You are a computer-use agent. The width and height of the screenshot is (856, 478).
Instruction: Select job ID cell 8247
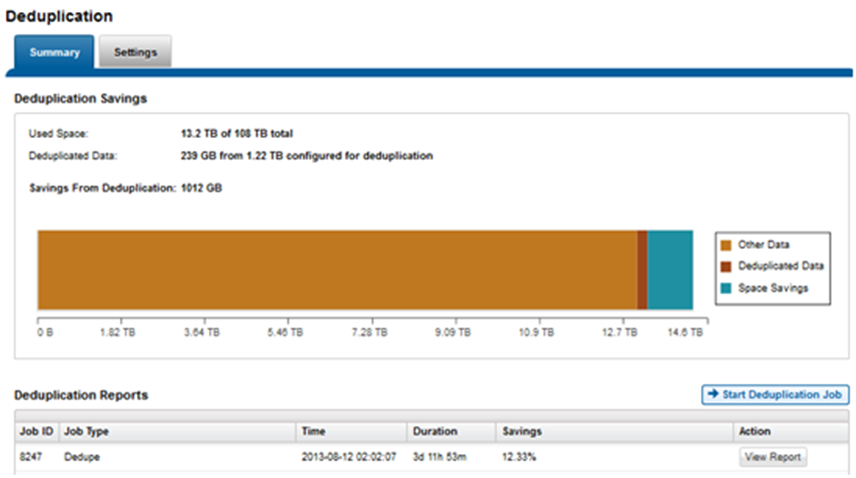point(31,457)
